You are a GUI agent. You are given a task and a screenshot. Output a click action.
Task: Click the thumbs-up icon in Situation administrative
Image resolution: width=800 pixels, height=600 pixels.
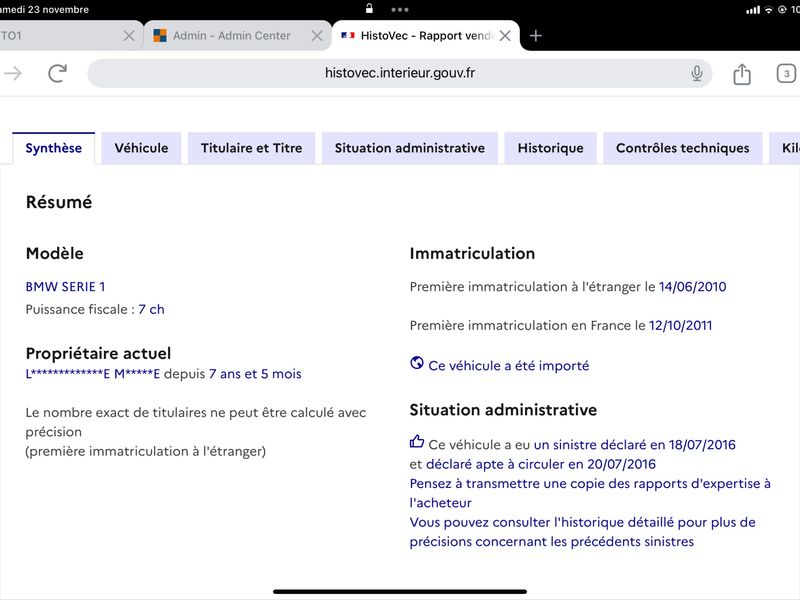coord(417,441)
